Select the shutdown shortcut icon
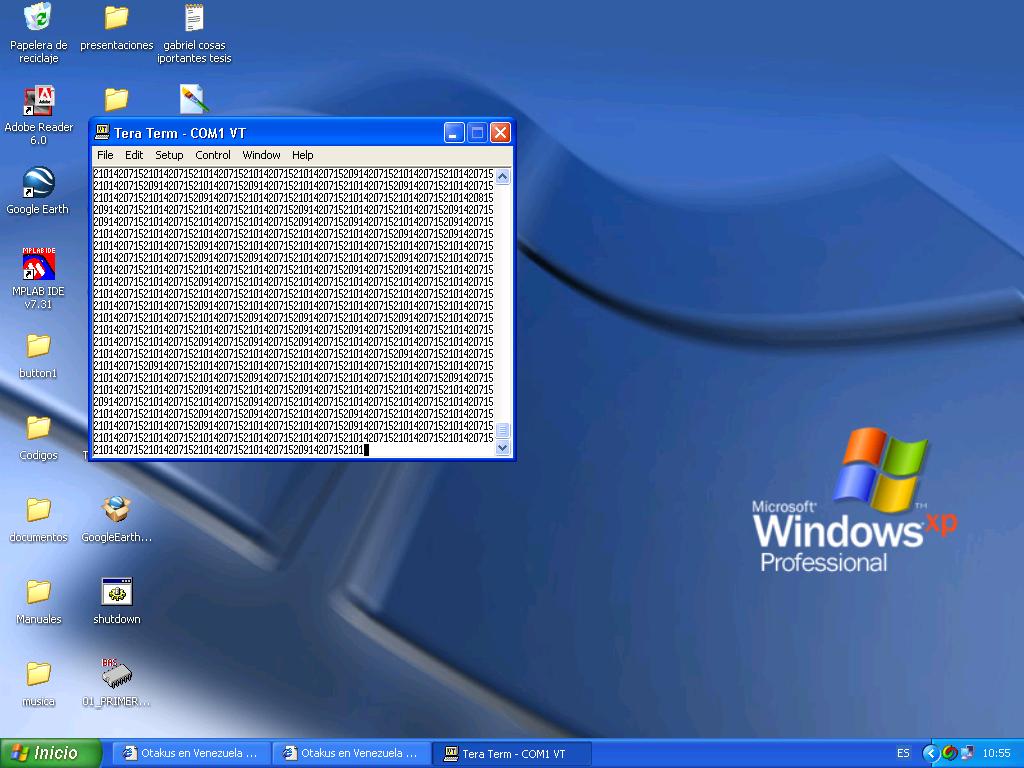The height and width of the screenshot is (768, 1024). 117,592
